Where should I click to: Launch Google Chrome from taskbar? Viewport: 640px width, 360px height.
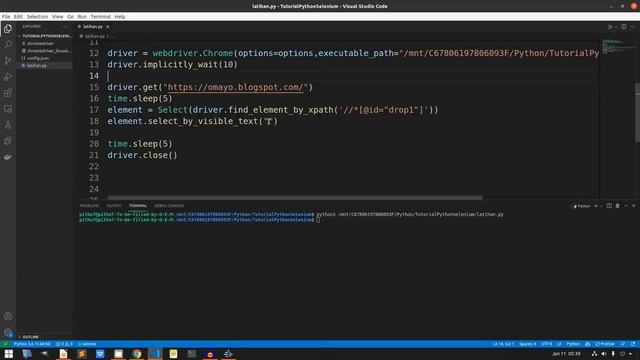(137, 354)
